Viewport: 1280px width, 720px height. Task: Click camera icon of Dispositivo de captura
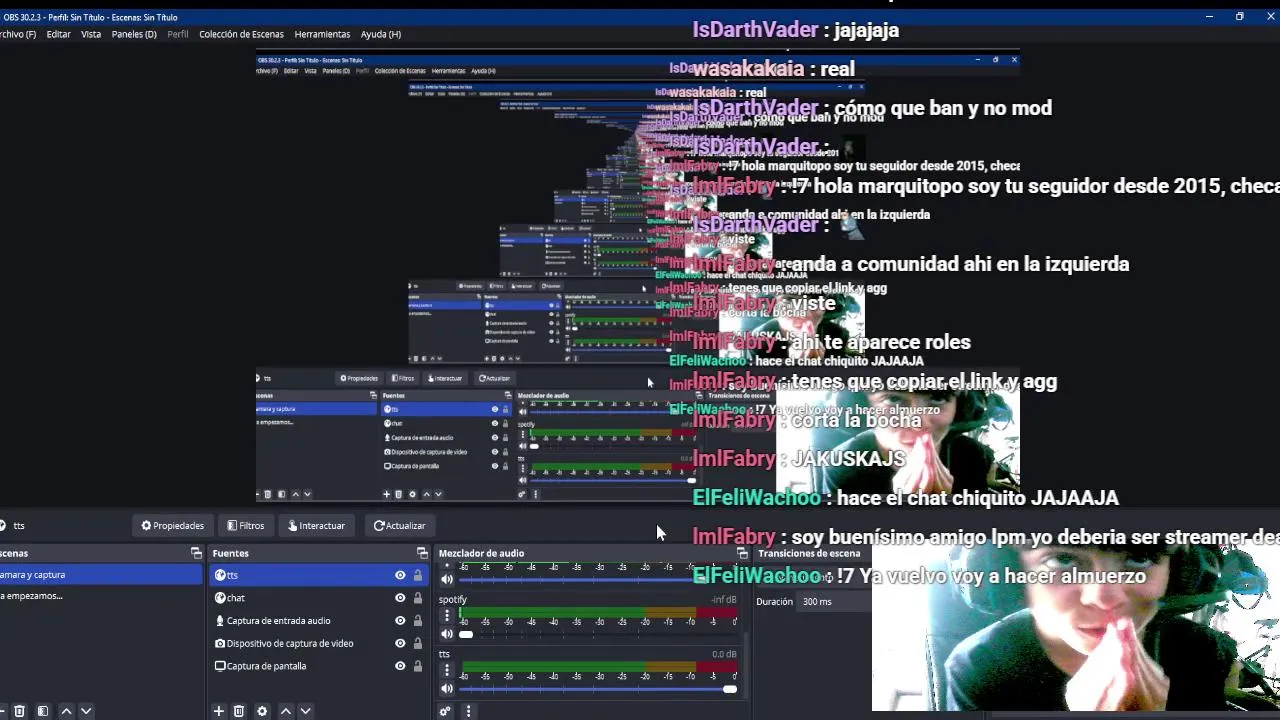point(220,643)
